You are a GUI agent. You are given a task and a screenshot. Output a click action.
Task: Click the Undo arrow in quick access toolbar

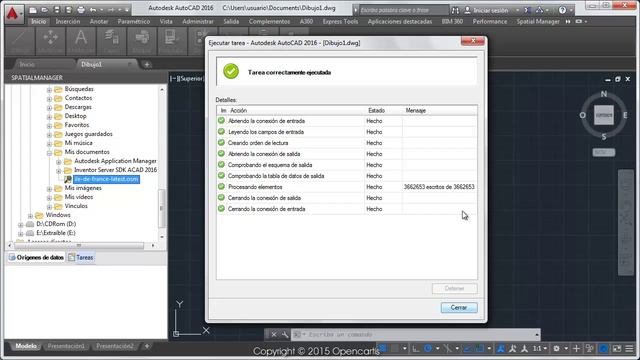pos(93,10)
